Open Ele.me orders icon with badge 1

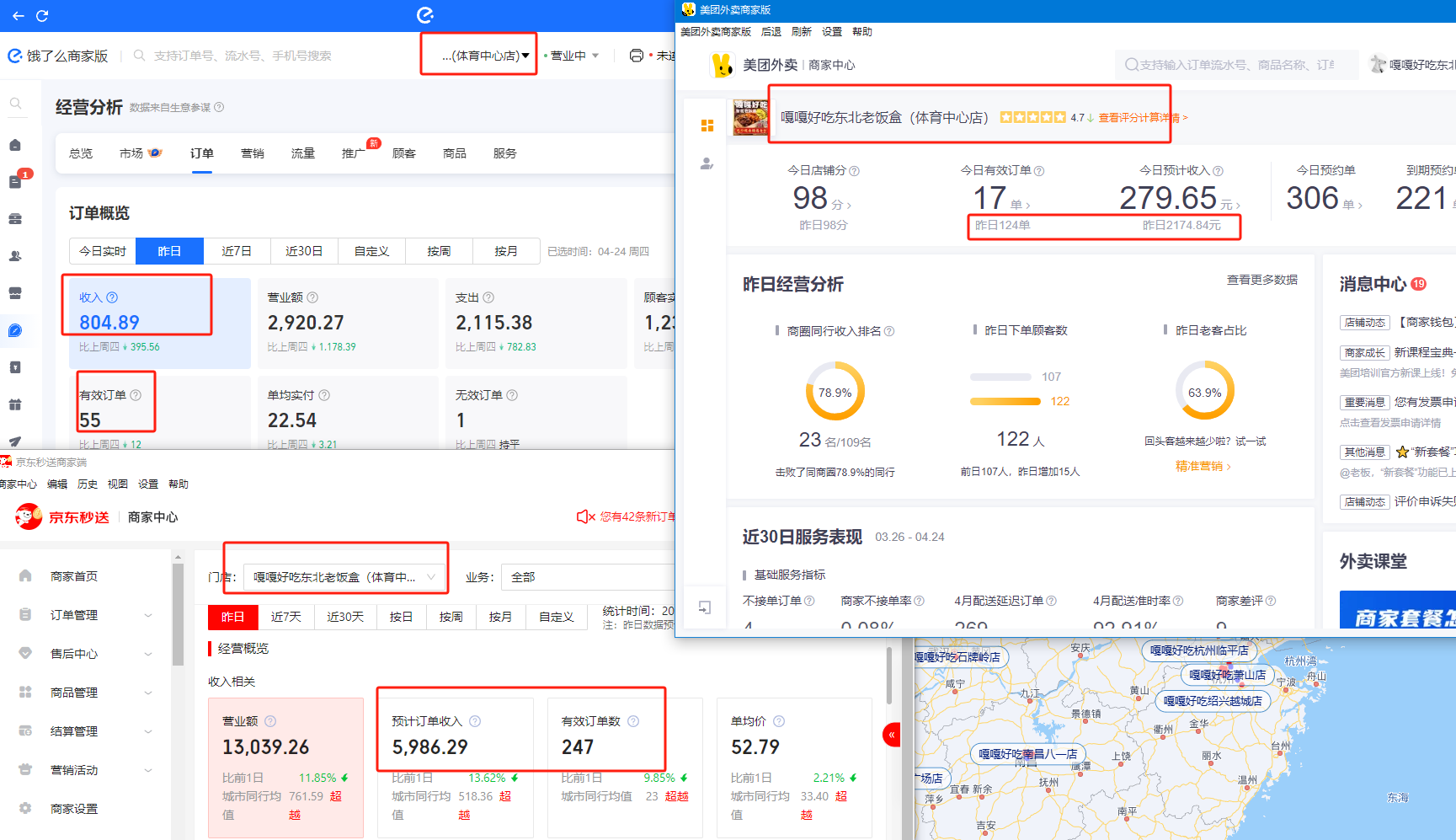tap(15, 181)
